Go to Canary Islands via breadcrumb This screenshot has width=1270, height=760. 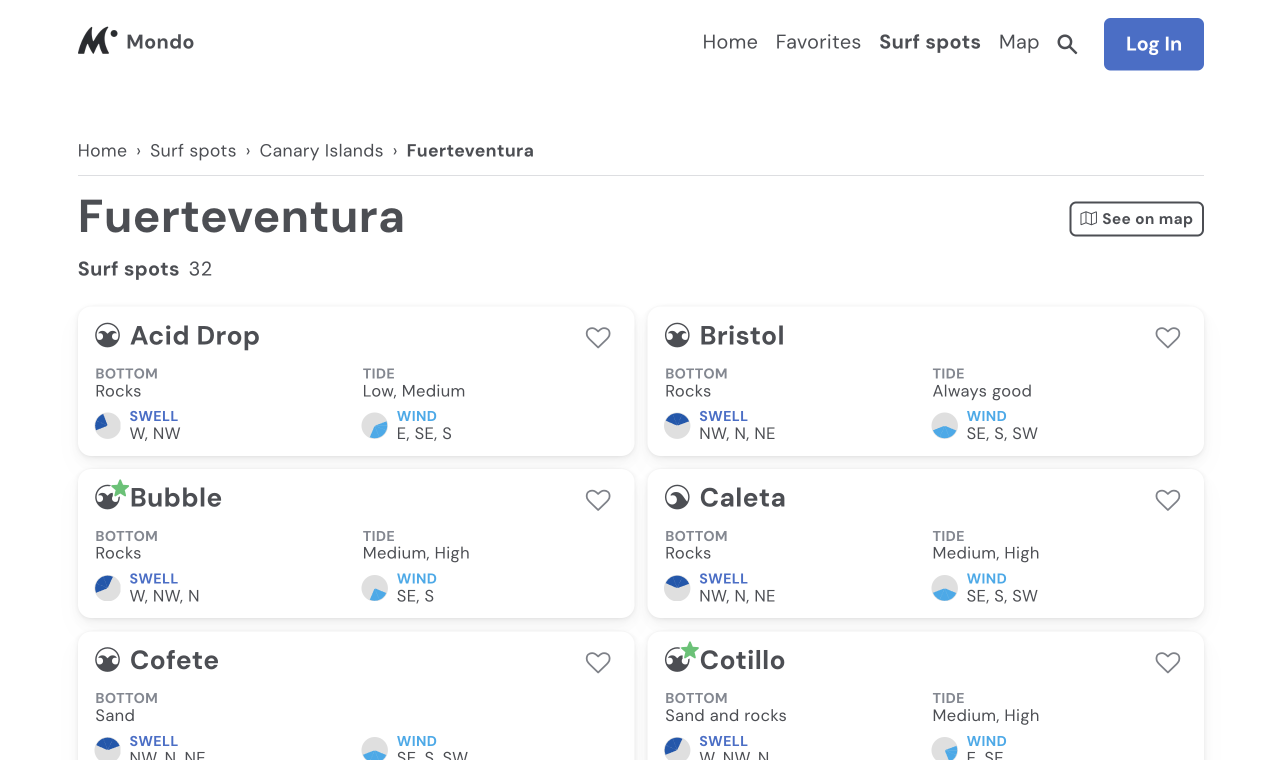pos(321,150)
